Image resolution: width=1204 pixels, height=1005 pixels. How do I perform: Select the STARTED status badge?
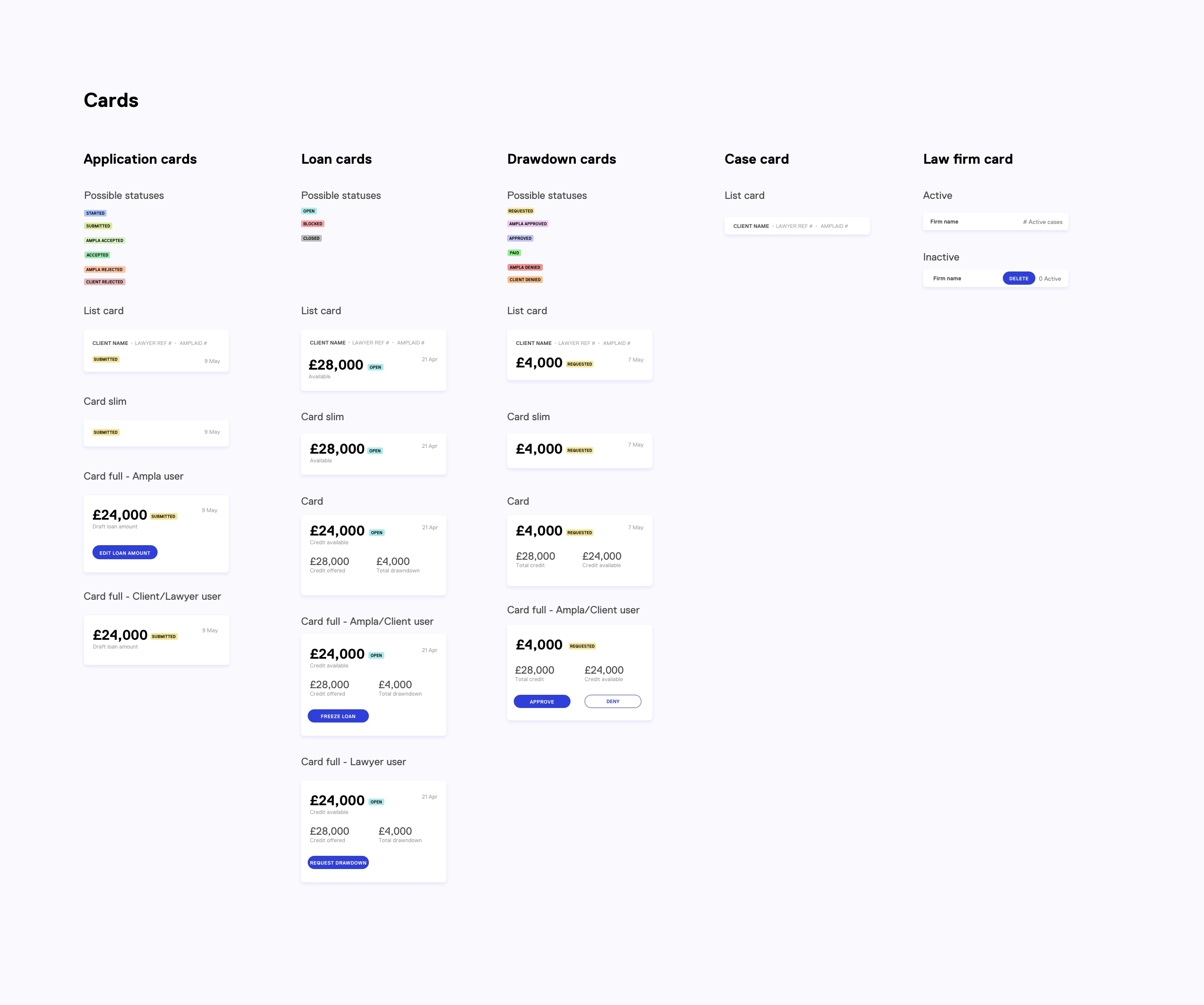(x=95, y=213)
